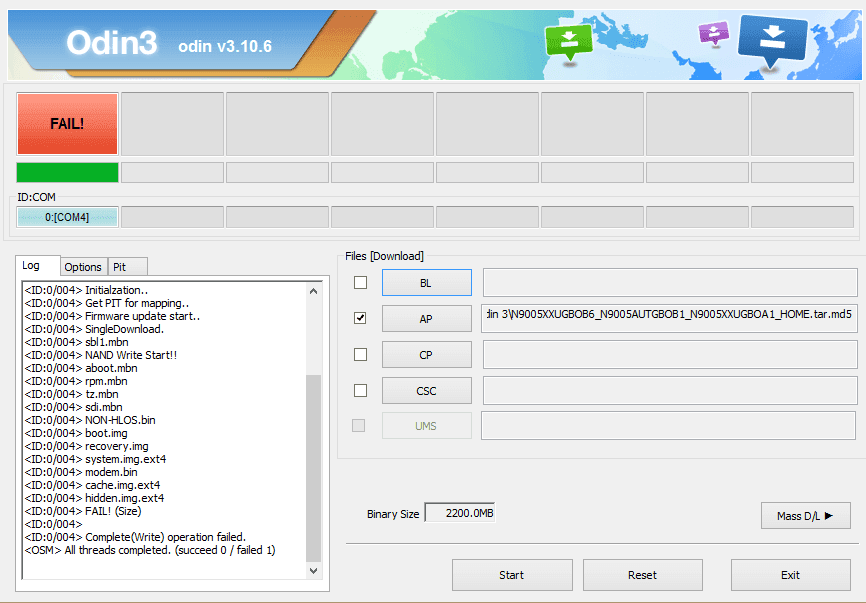
Task: Click the green progress bar
Action: 67,172
